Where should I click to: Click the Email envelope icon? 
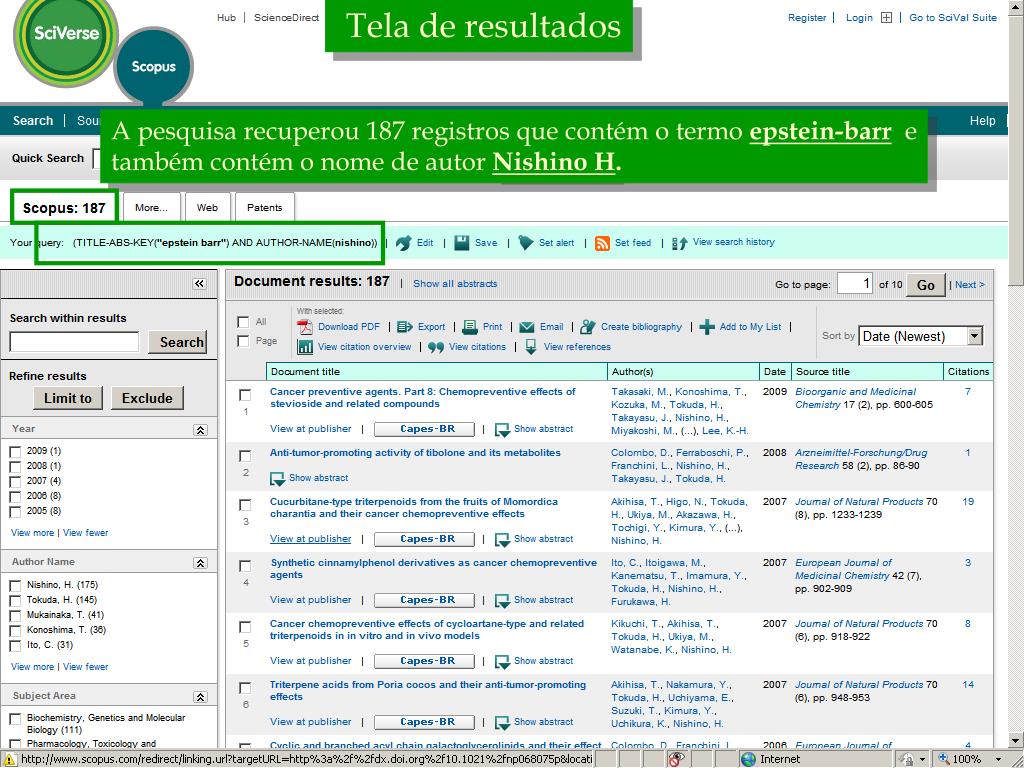point(527,327)
